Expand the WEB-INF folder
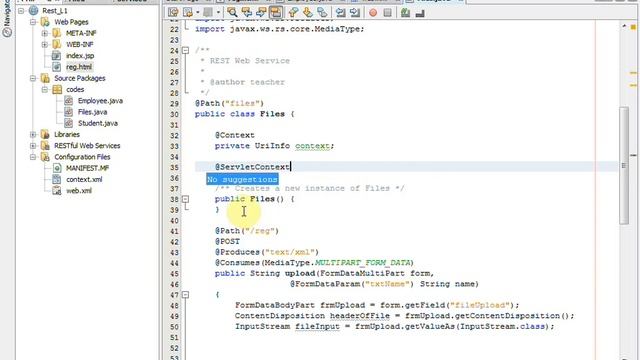The height and width of the screenshot is (360, 640). tap(45, 44)
